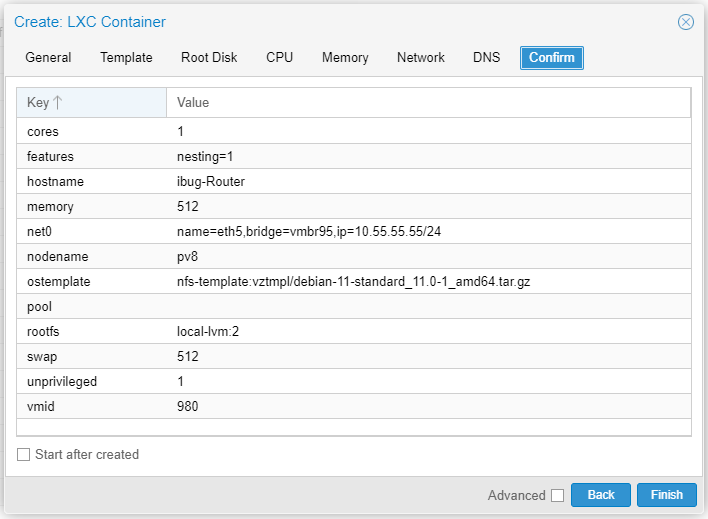Open the General tab
This screenshot has height=519, width=708.
[x=48, y=57]
